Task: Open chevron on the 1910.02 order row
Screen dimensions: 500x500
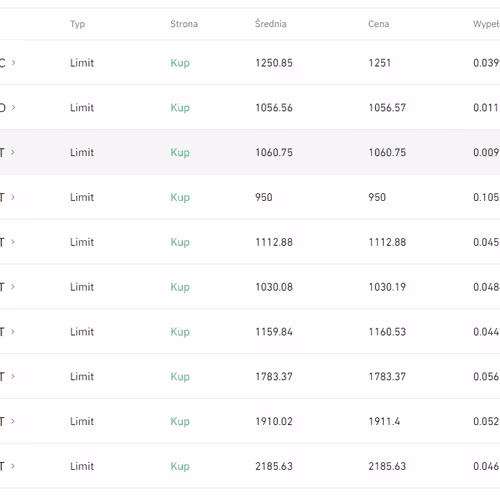Action: click(x=13, y=421)
